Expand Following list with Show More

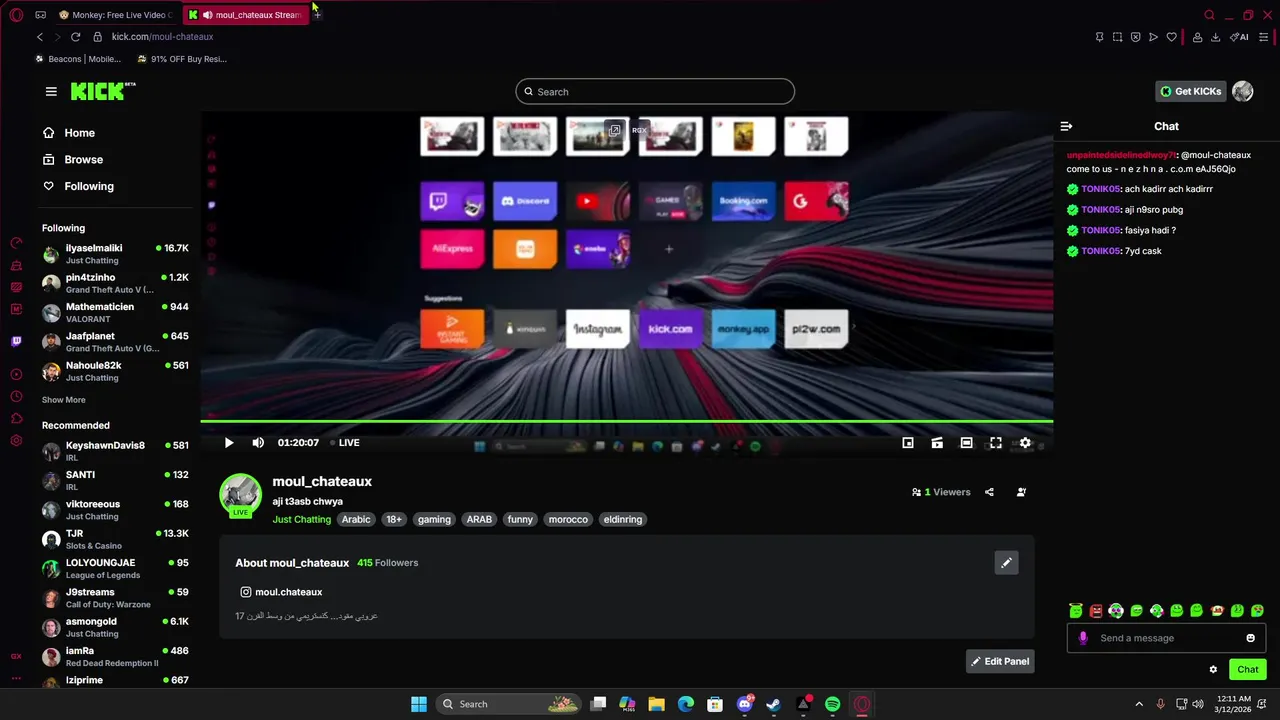coord(63,400)
